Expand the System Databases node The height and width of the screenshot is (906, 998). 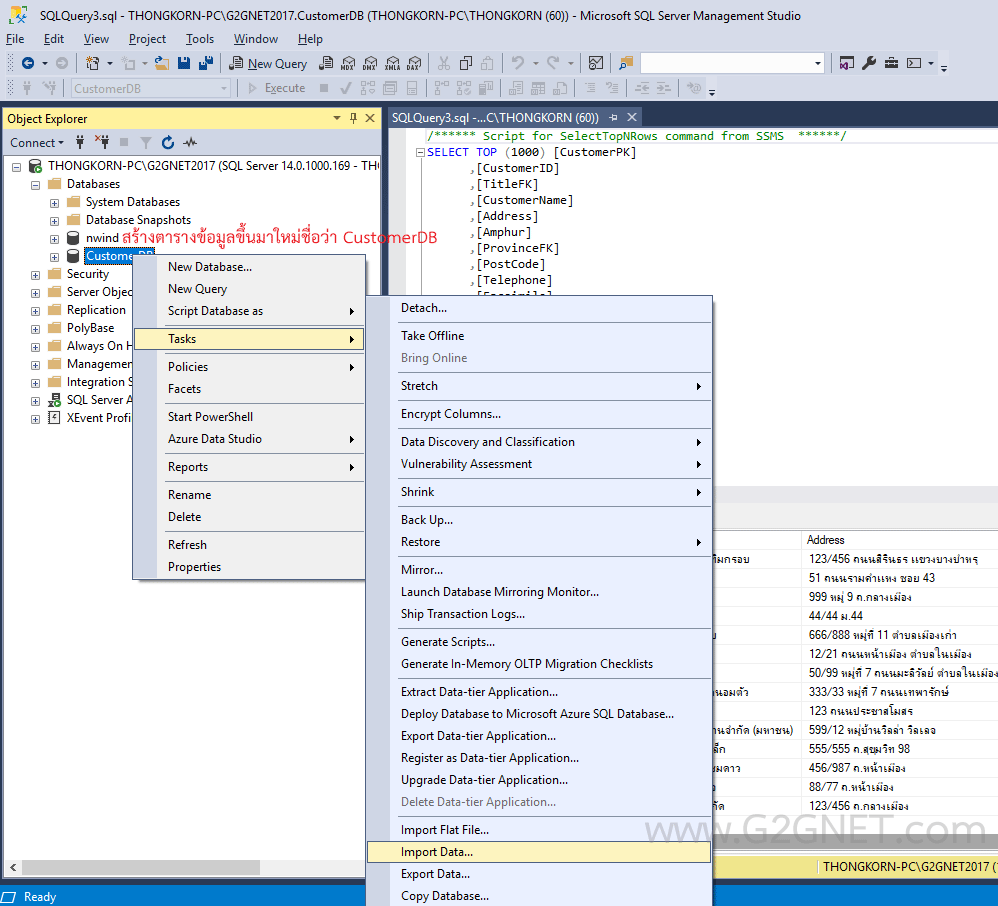click(55, 203)
